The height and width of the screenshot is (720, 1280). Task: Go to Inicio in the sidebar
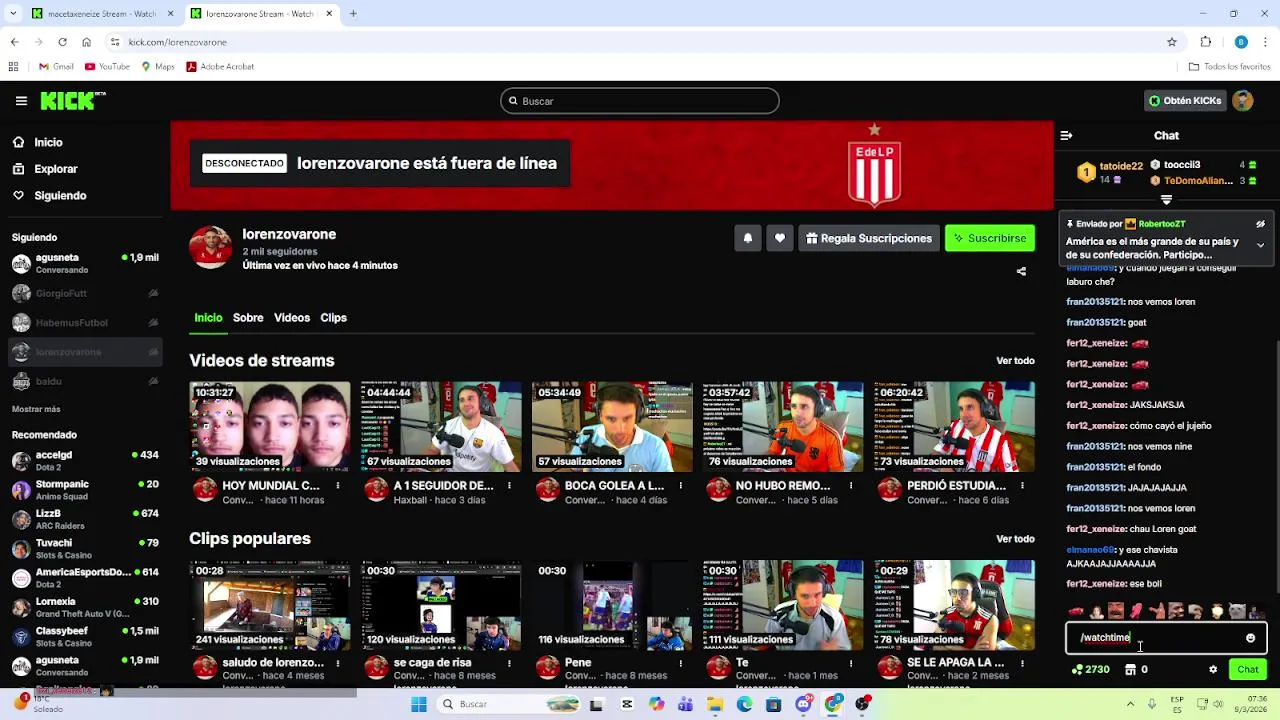click(48, 143)
